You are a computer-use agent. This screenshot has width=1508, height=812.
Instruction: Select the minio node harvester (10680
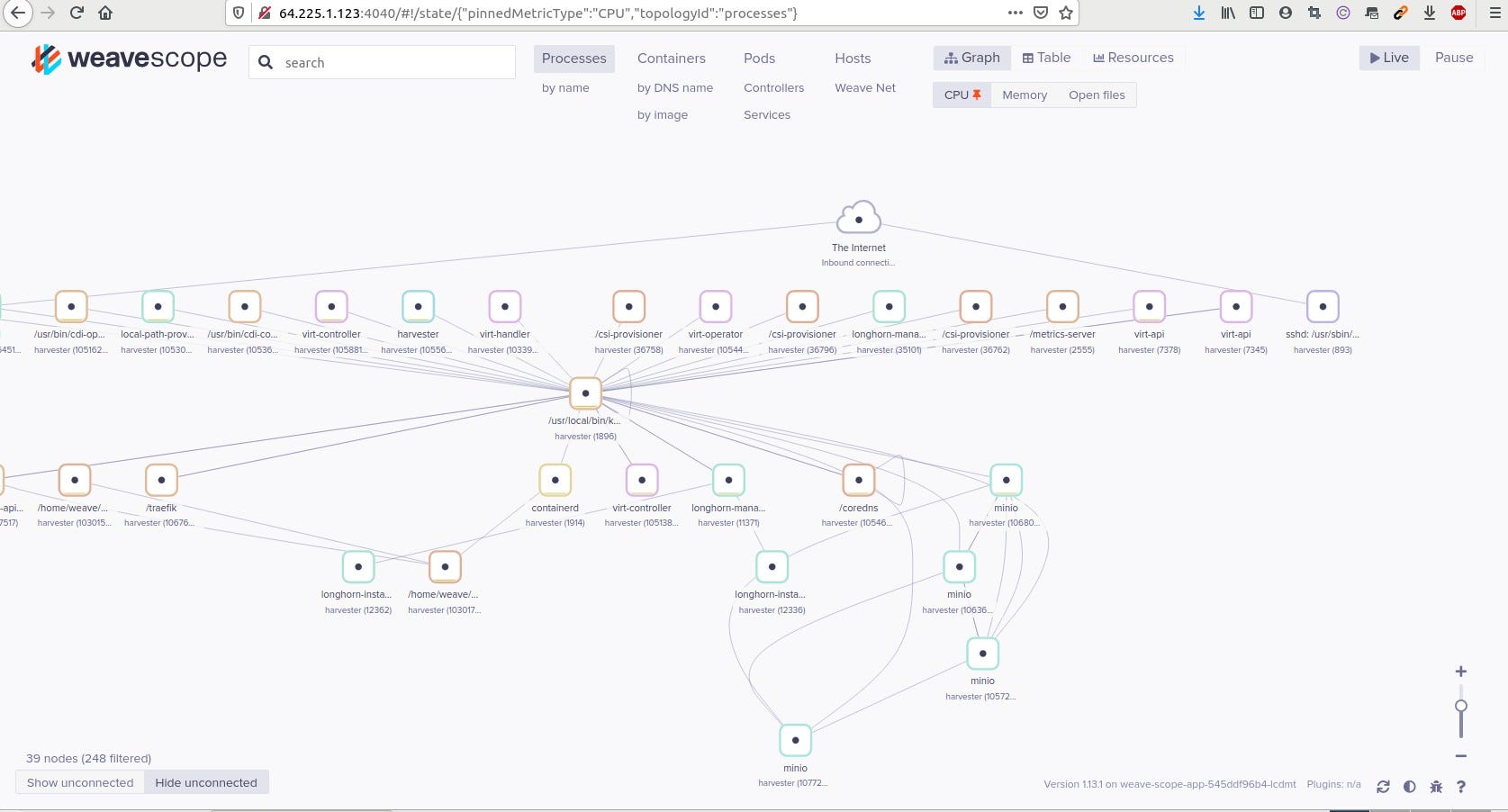pyautogui.click(x=1006, y=480)
